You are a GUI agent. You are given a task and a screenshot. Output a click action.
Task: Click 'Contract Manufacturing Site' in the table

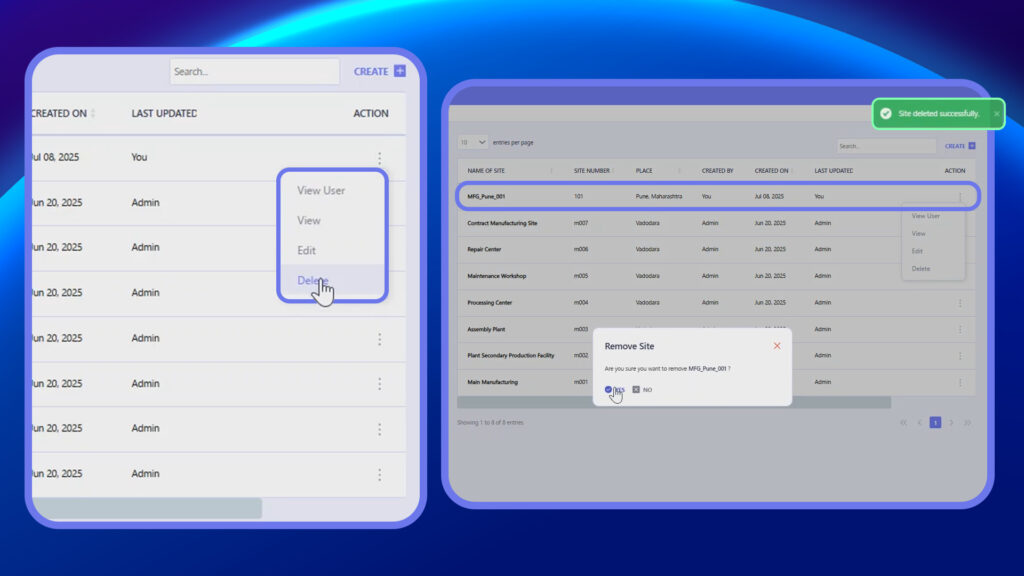coord(502,223)
